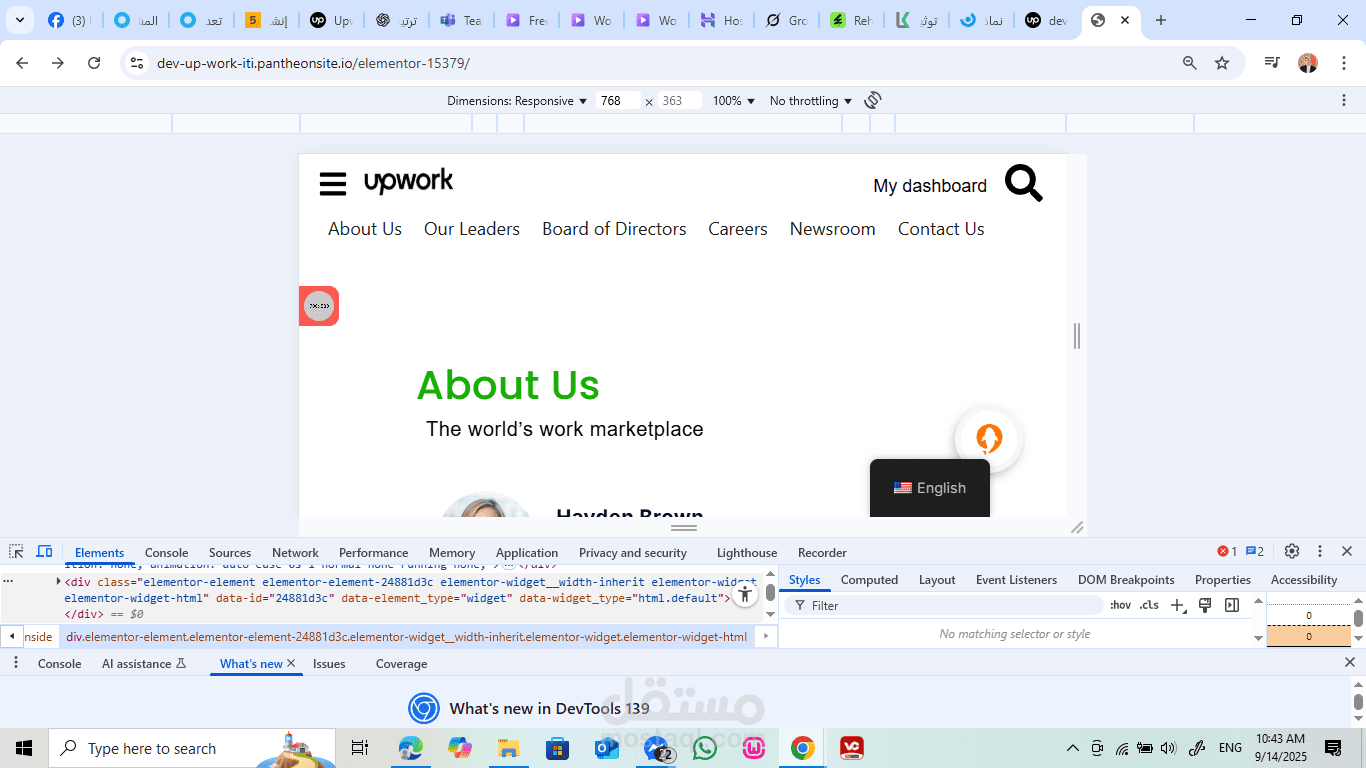The width and height of the screenshot is (1366, 768).
Task: Open the Careers nav link
Action: coord(738,229)
